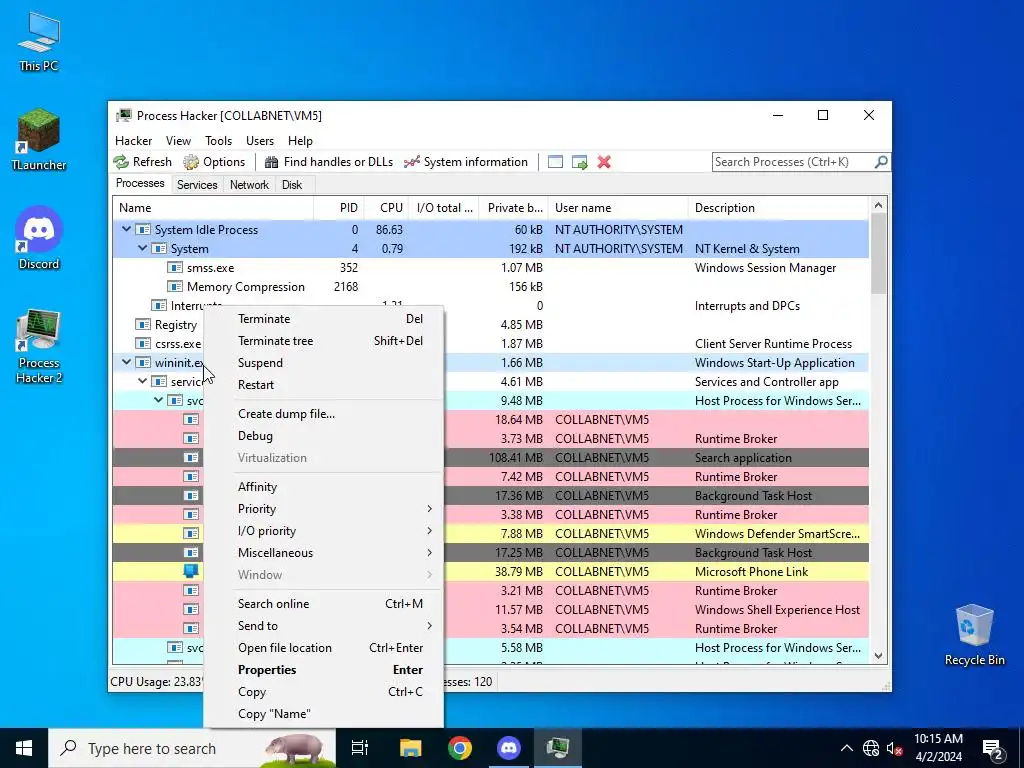Choose Affinity in the context menu

324,487
